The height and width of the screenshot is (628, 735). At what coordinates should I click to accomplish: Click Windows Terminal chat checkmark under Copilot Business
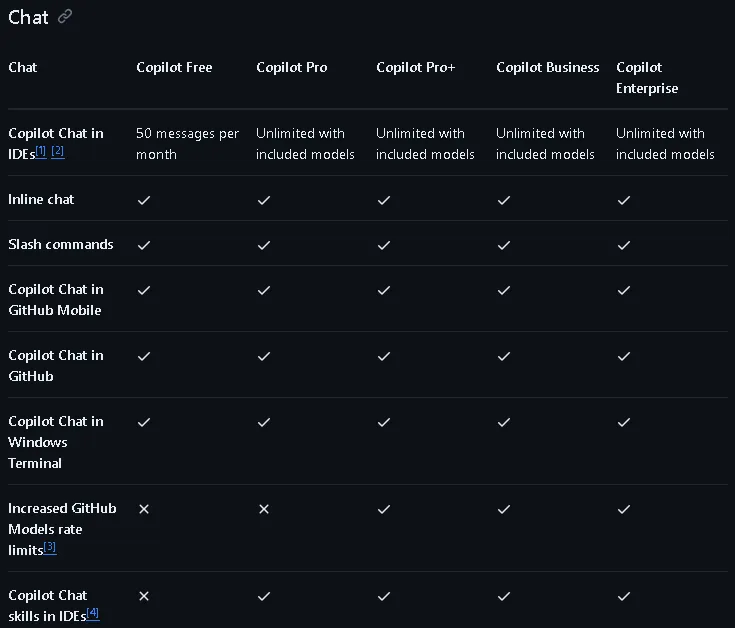[x=504, y=422]
